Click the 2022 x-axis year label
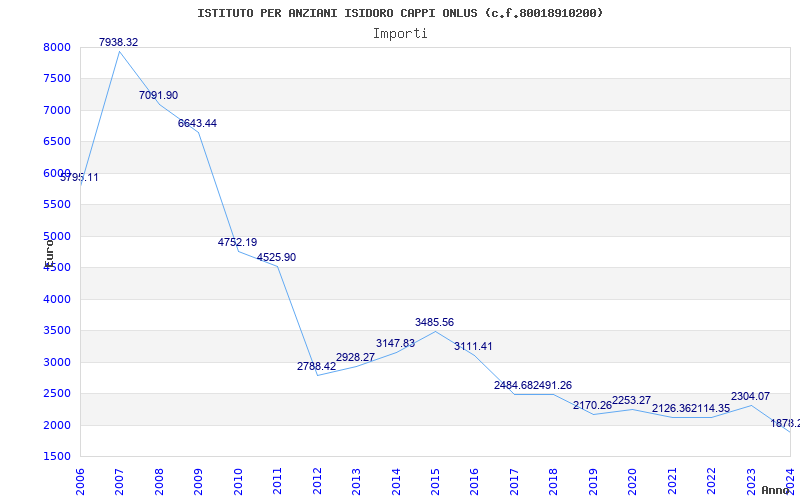The height and width of the screenshot is (500, 800). tap(711, 481)
